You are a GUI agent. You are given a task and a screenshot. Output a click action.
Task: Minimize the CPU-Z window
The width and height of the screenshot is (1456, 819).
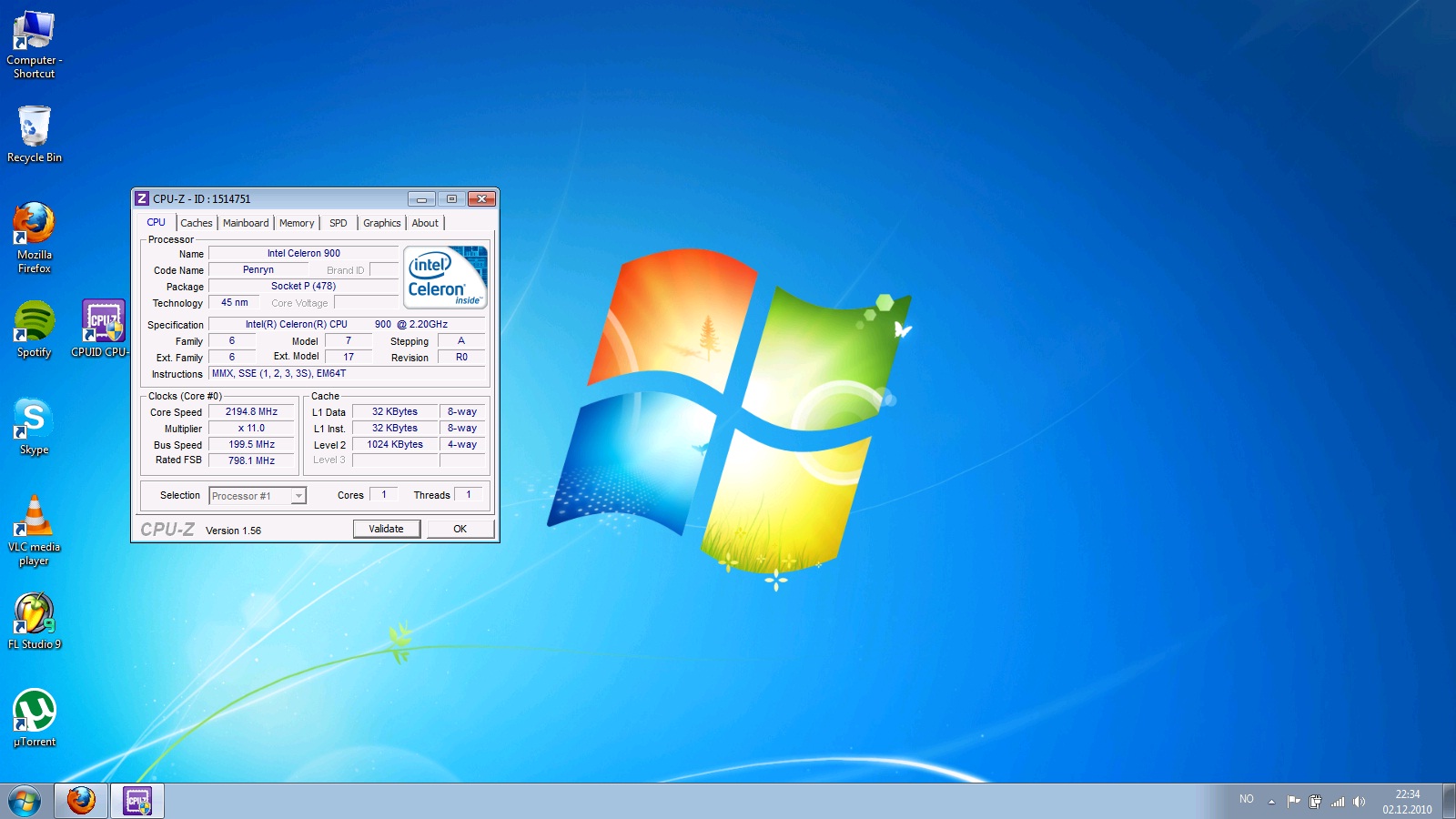[421, 198]
